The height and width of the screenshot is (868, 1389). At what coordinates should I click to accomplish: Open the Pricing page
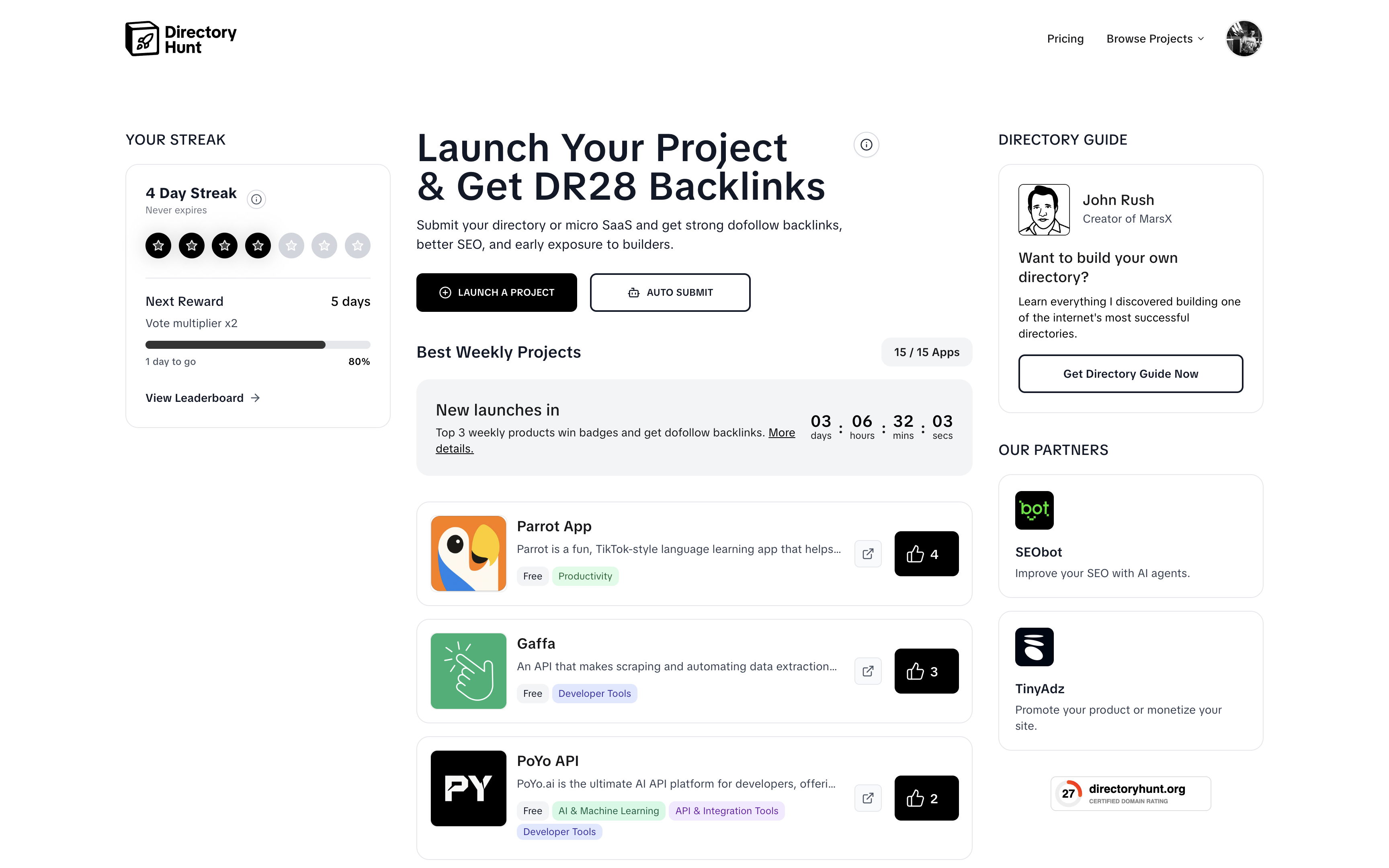[1065, 39]
